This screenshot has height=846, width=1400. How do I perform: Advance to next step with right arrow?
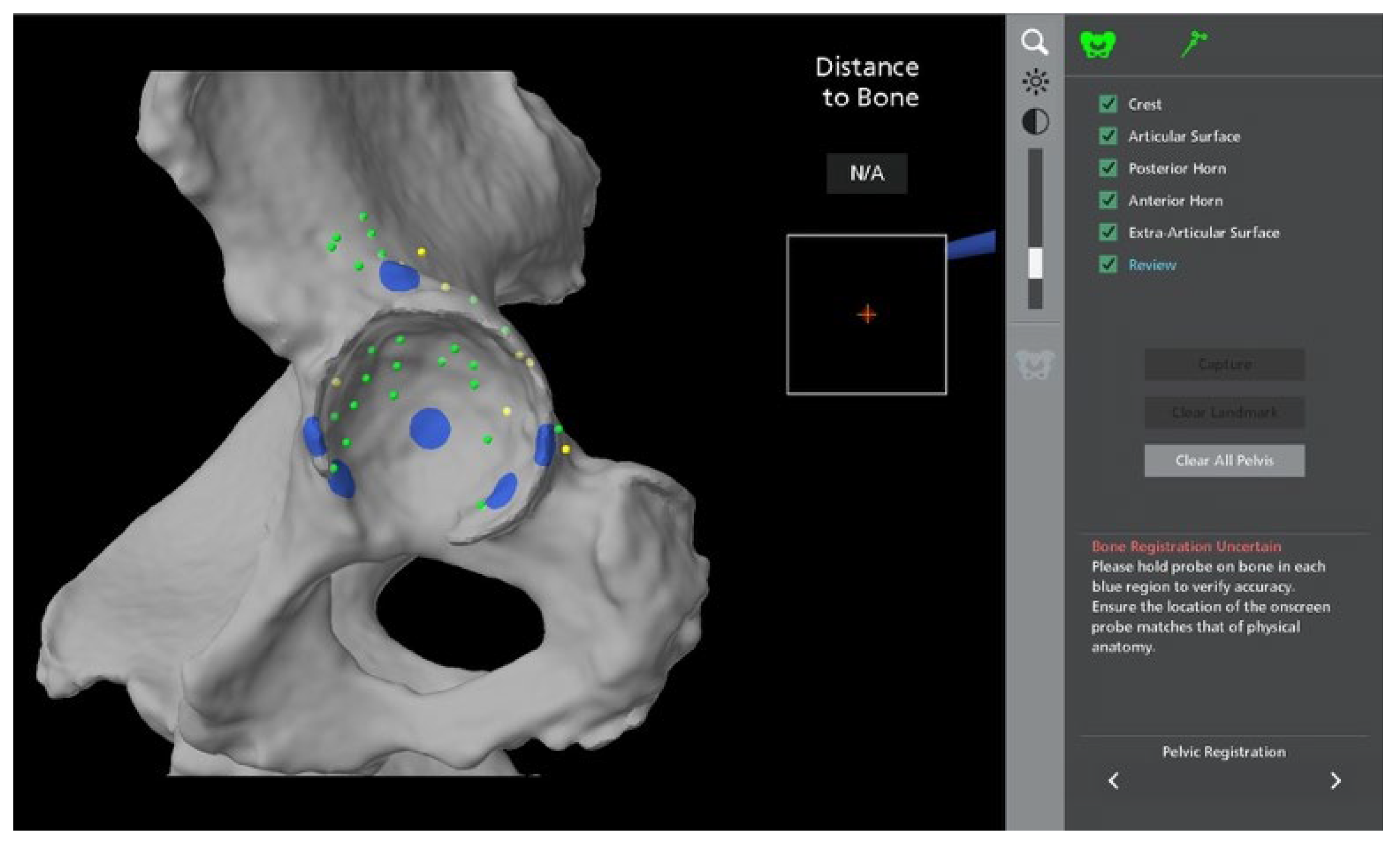click(1335, 781)
